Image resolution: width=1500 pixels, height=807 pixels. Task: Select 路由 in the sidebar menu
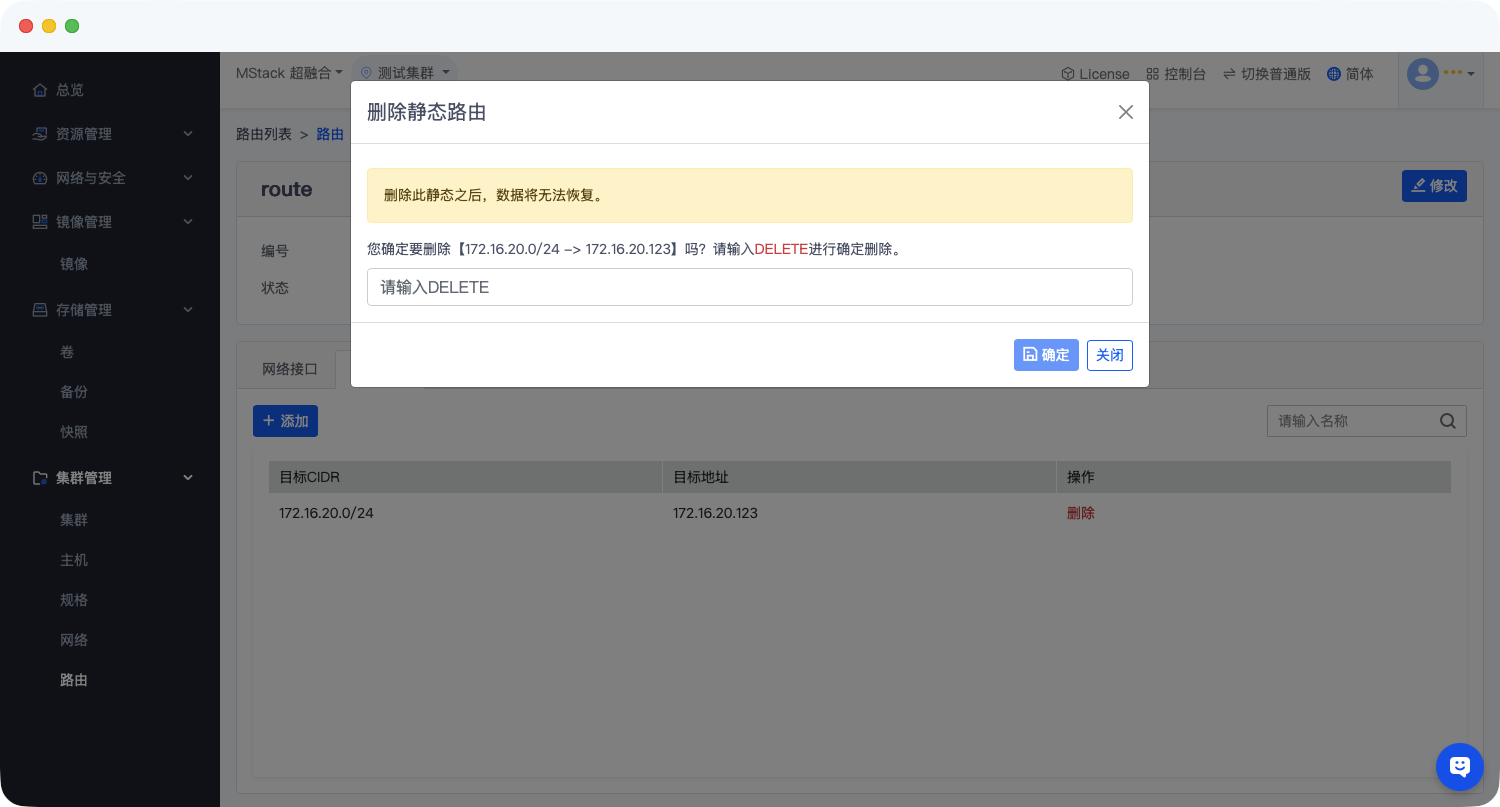pos(74,679)
